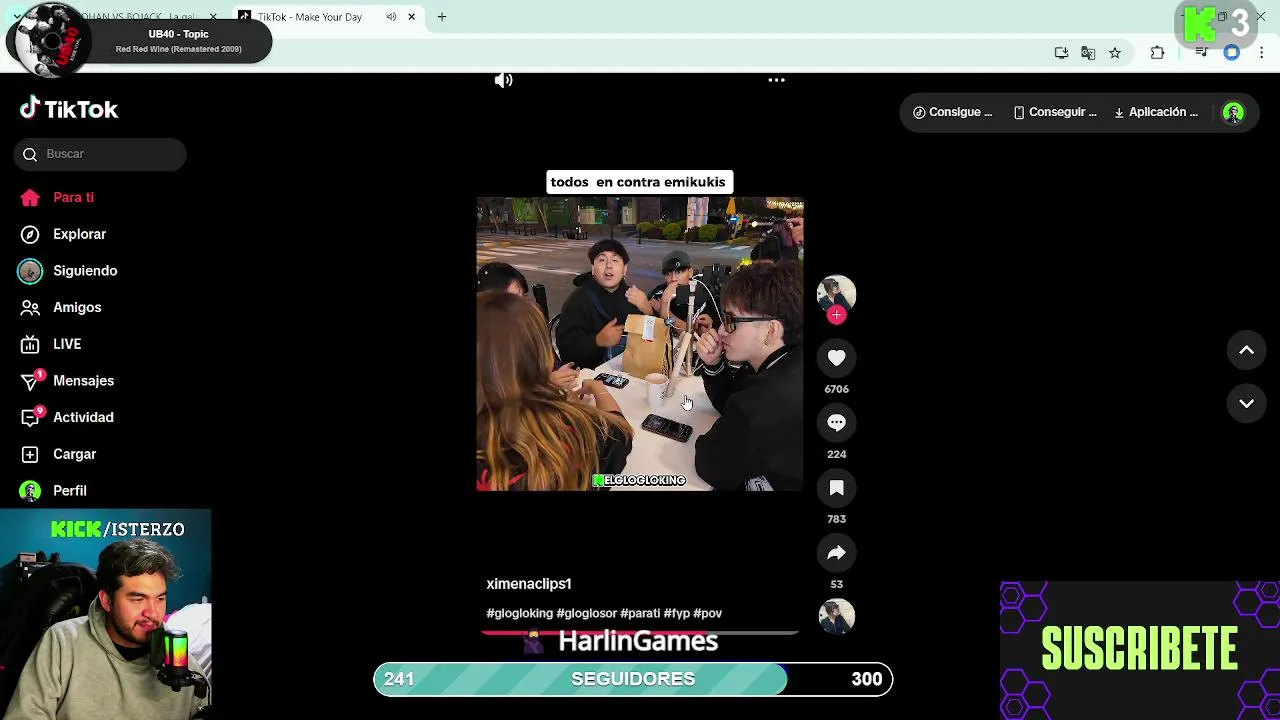Screen dimensions: 1280x720
Task: Click the Siguiendo avatar icon in the sidebar
Action: (30, 271)
